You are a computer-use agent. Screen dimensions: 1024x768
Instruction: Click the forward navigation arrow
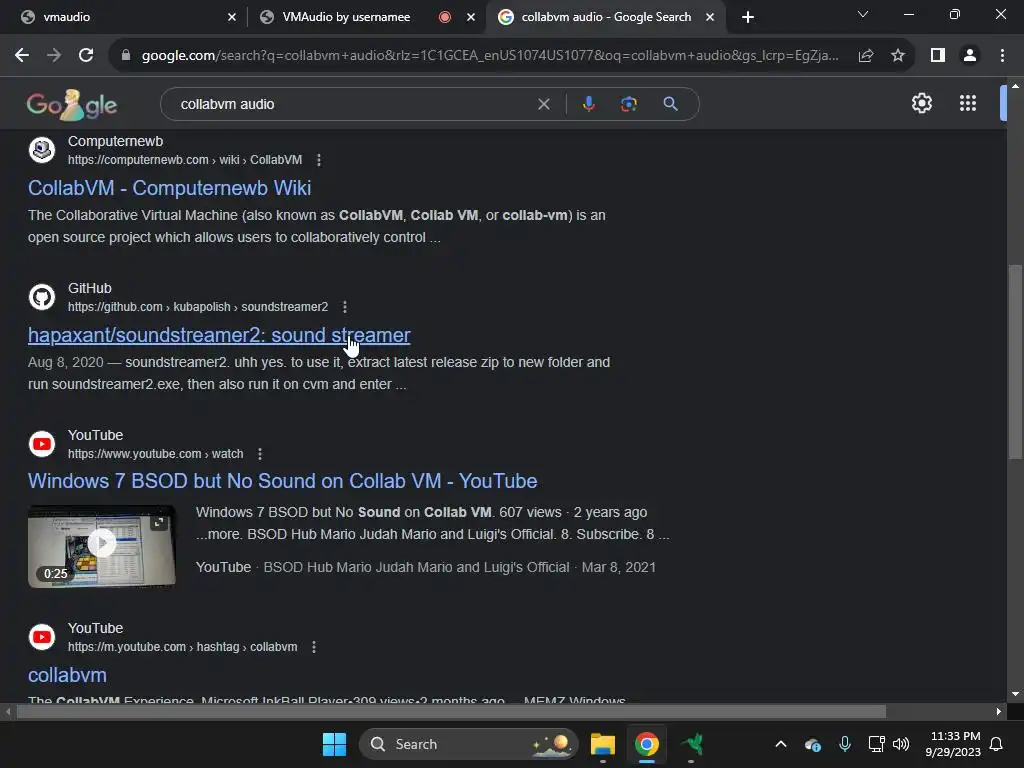point(54,56)
